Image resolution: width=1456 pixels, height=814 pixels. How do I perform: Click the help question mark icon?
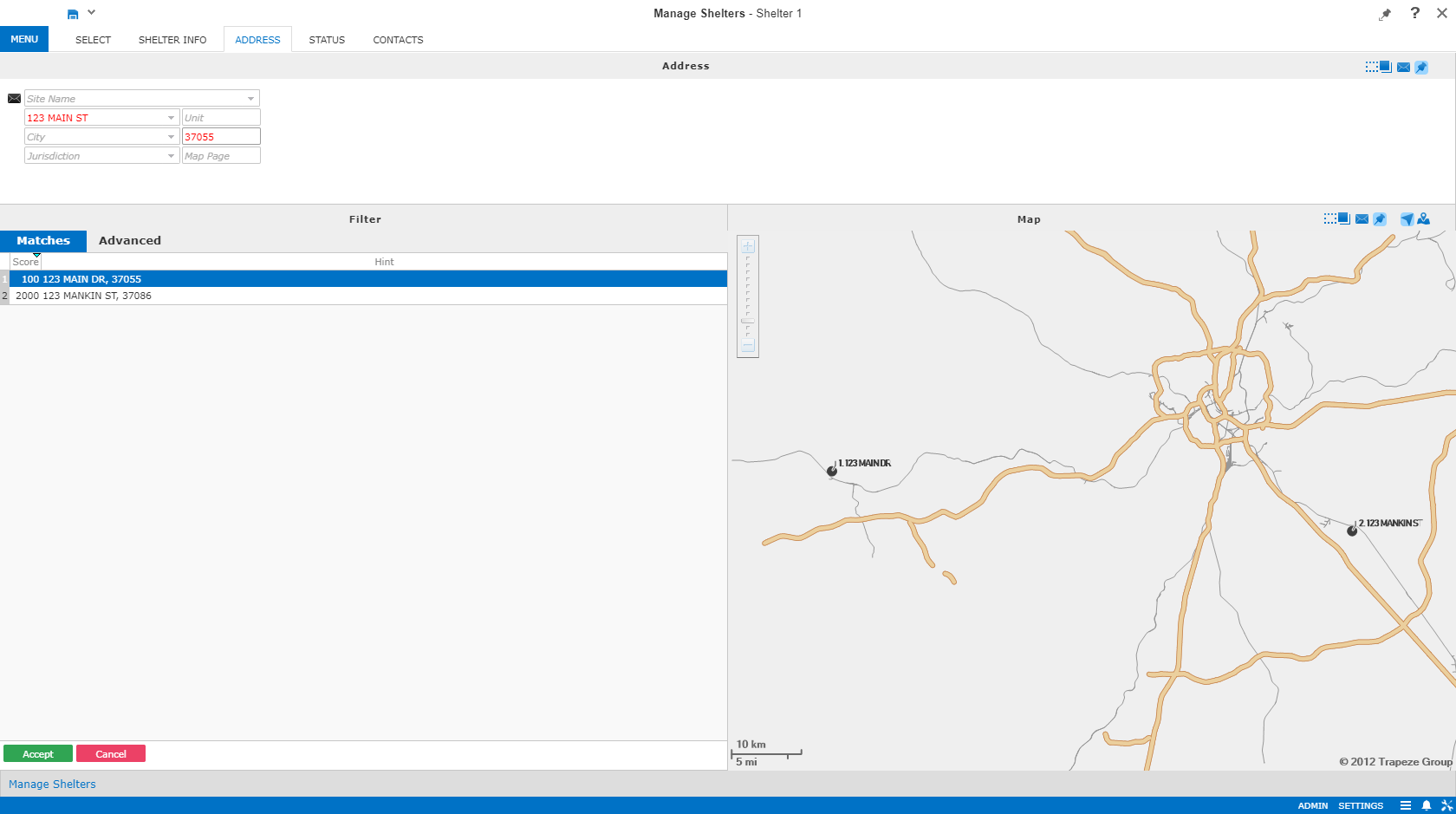[x=1414, y=13]
